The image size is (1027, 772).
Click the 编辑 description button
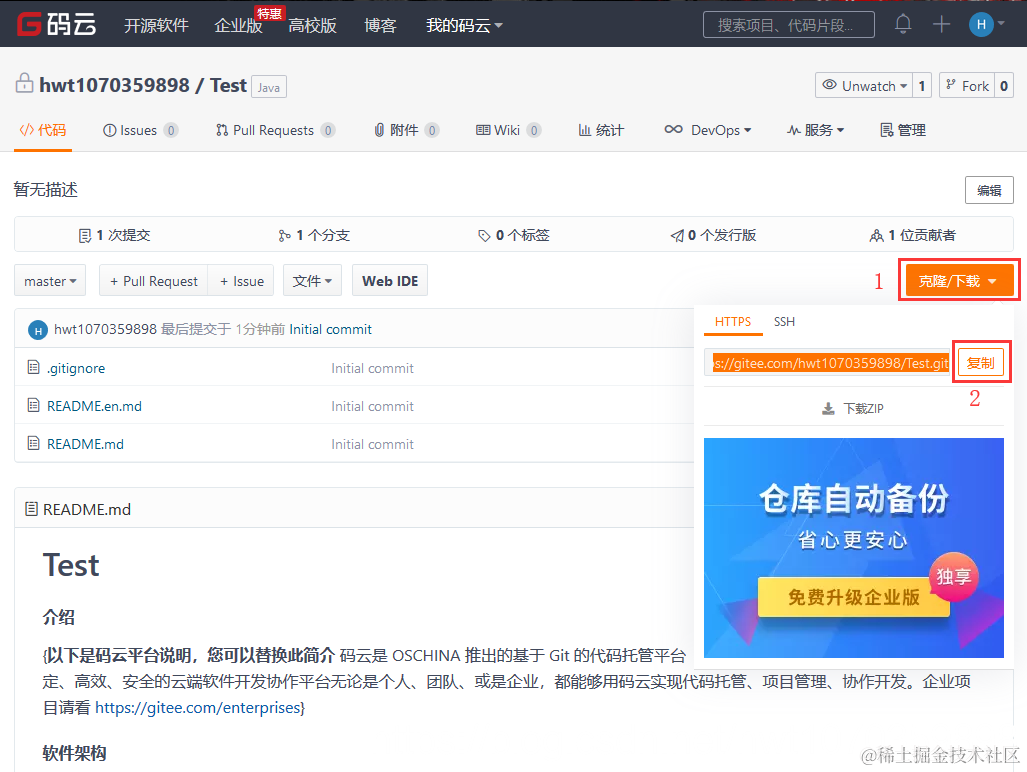(989, 190)
